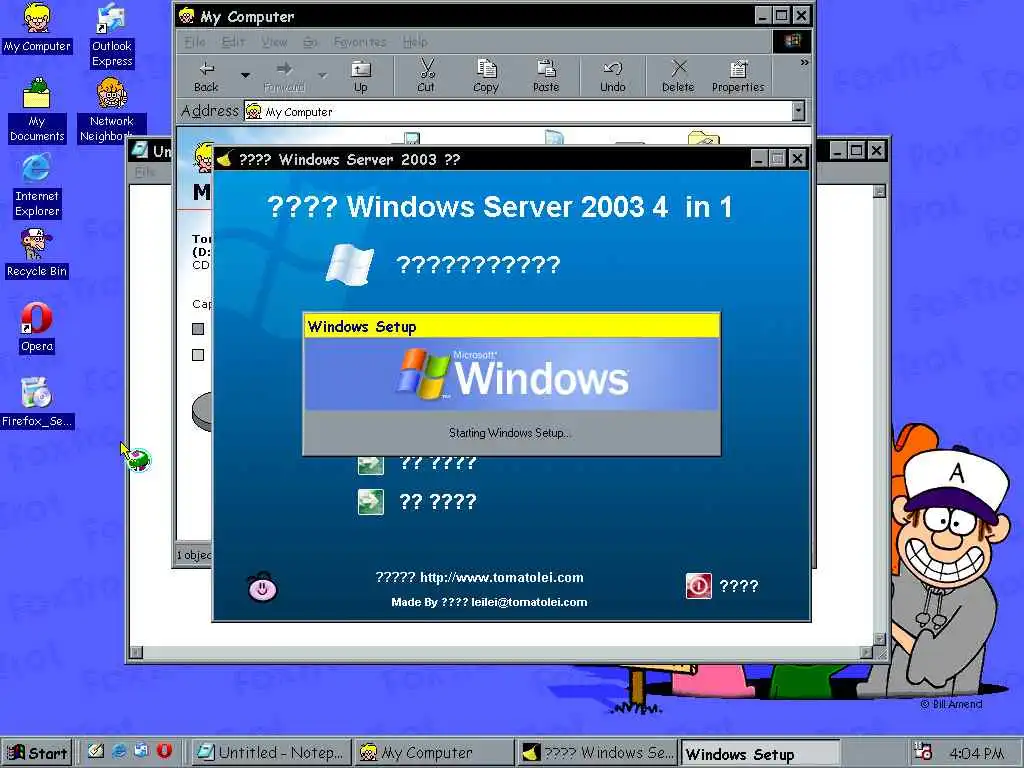This screenshot has width=1024, height=768.
Task: Switch to My Computer taskbar button
Action: (x=434, y=752)
